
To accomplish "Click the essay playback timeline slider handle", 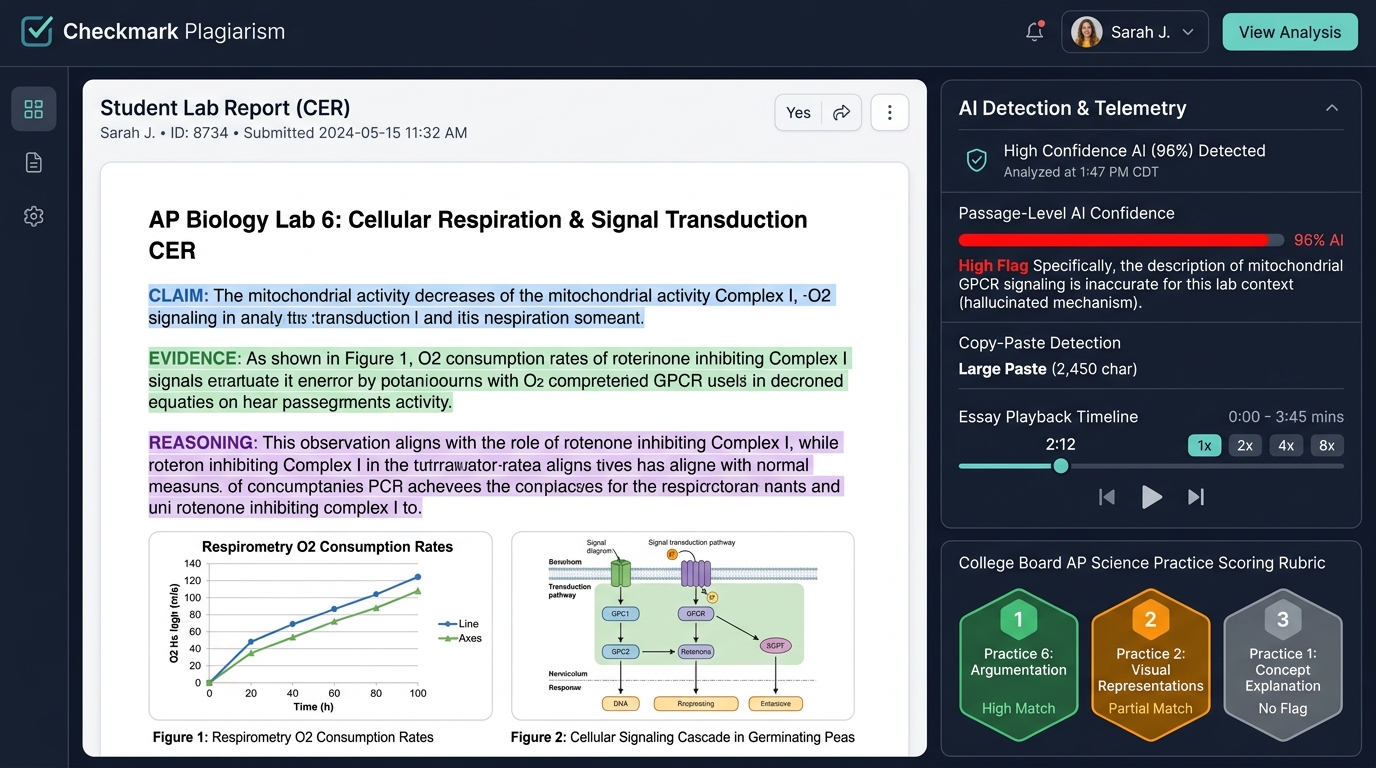I will pyautogui.click(x=1061, y=466).
